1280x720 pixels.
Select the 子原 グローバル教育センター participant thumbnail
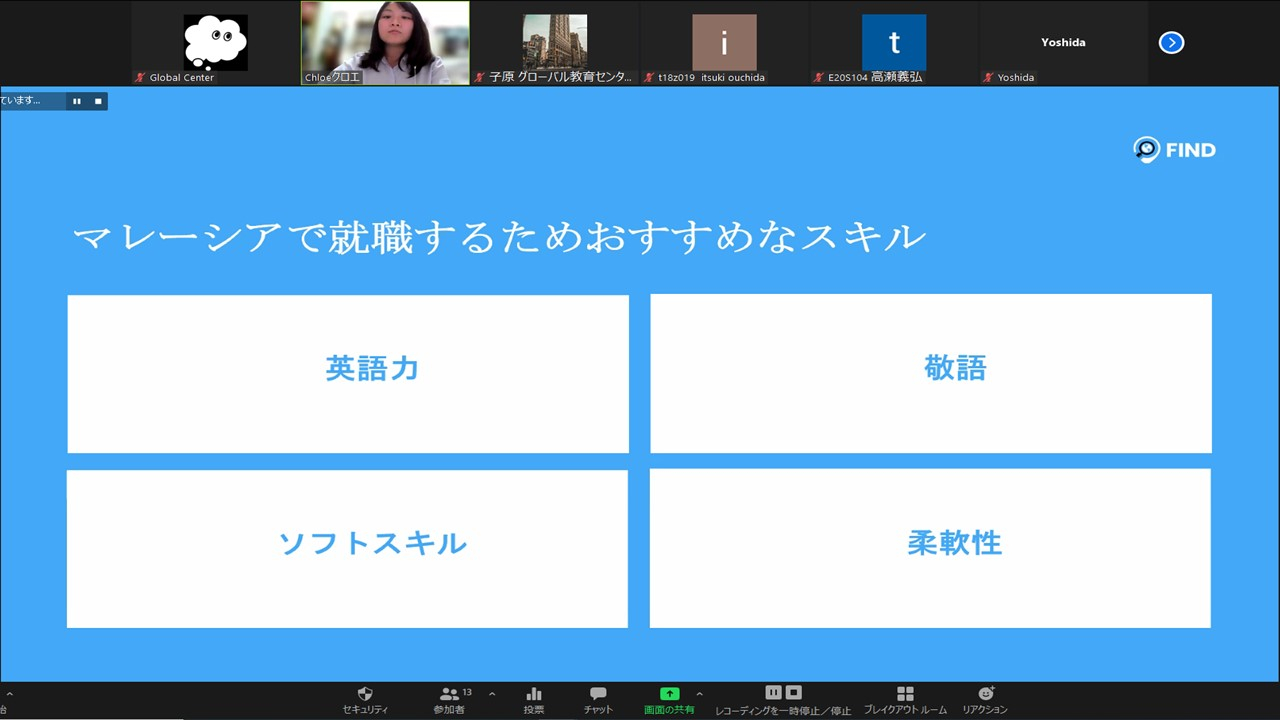[x=555, y=43]
